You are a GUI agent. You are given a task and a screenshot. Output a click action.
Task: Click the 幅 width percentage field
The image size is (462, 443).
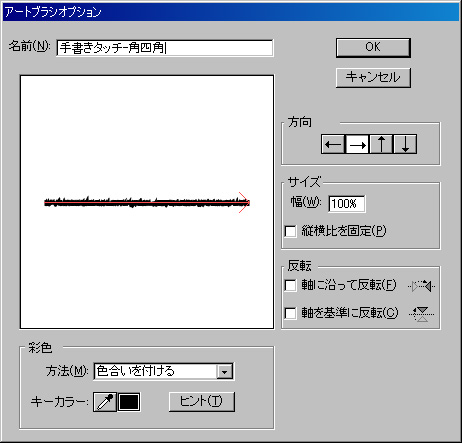[x=347, y=204]
